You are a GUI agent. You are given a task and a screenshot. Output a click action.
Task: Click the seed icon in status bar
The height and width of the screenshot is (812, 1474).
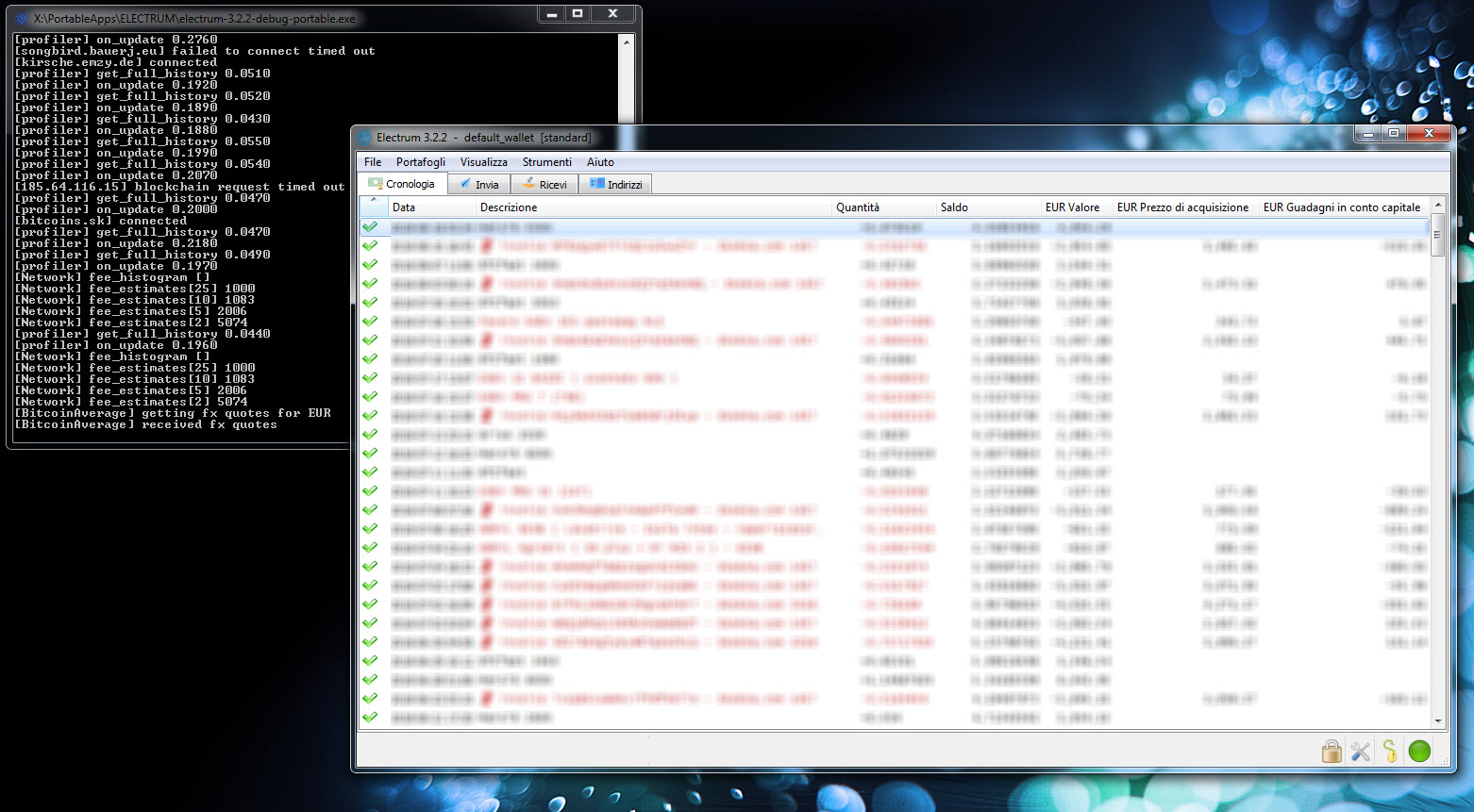pos(1390,751)
